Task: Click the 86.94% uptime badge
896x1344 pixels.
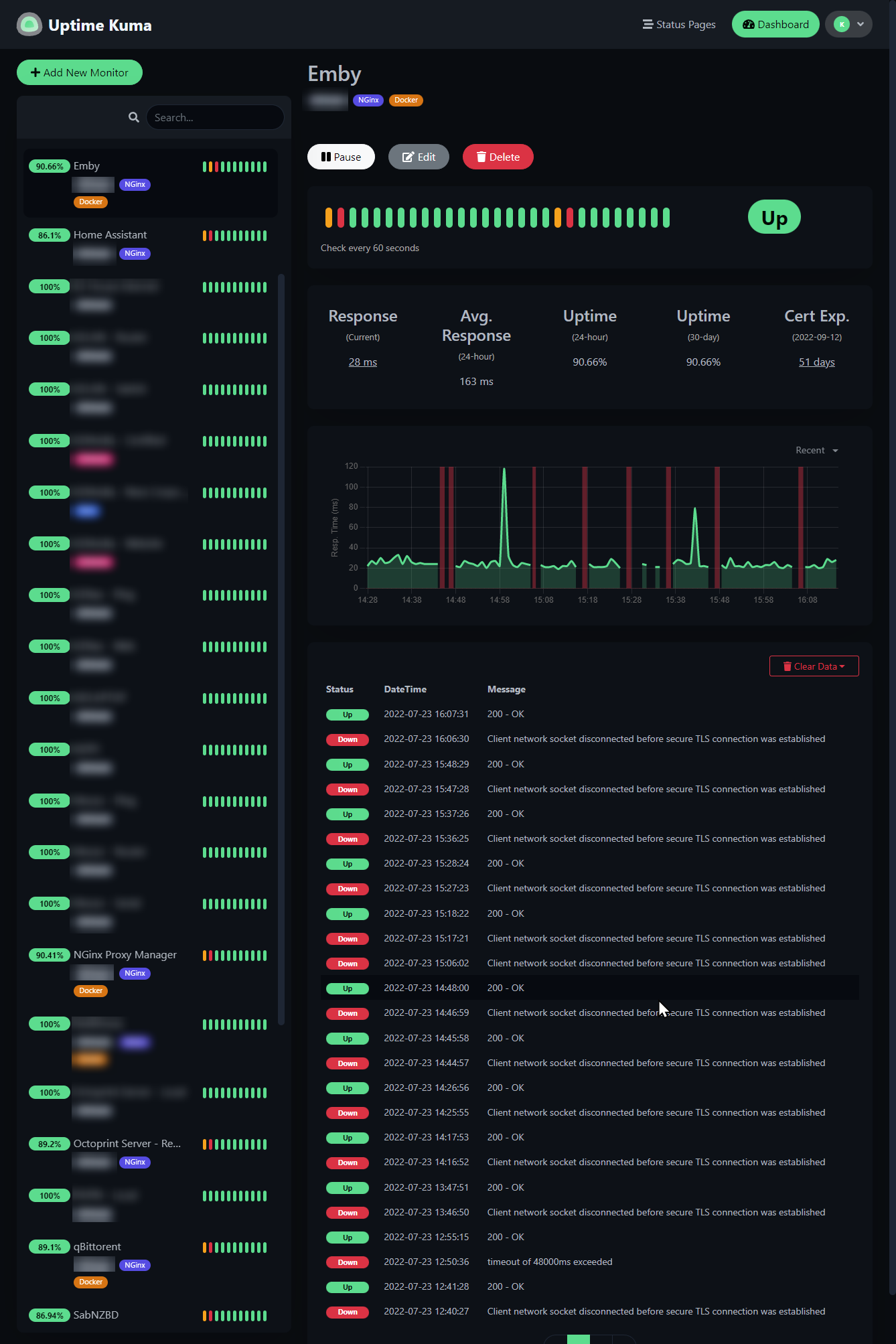Action: (x=50, y=1316)
